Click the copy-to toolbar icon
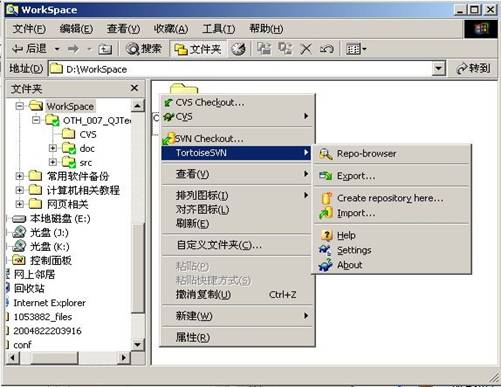Screen dimensions: 501x387 point(285,49)
